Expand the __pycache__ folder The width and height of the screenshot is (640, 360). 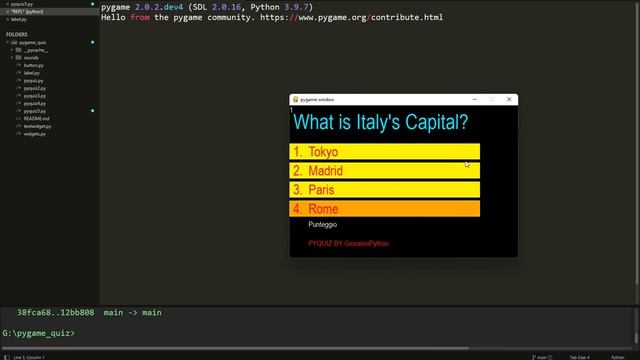click(x=12, y=50)
